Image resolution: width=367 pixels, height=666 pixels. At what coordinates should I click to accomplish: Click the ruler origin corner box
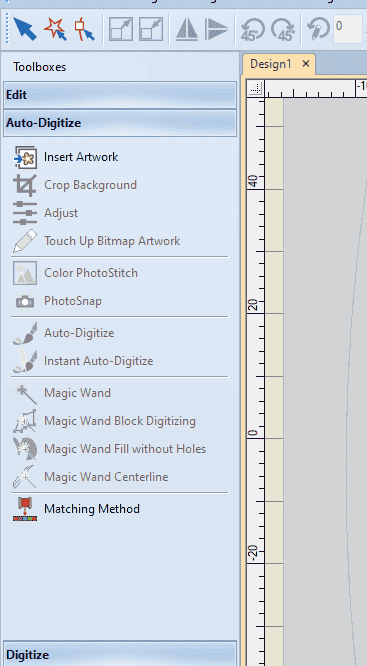tap(255, 89)
